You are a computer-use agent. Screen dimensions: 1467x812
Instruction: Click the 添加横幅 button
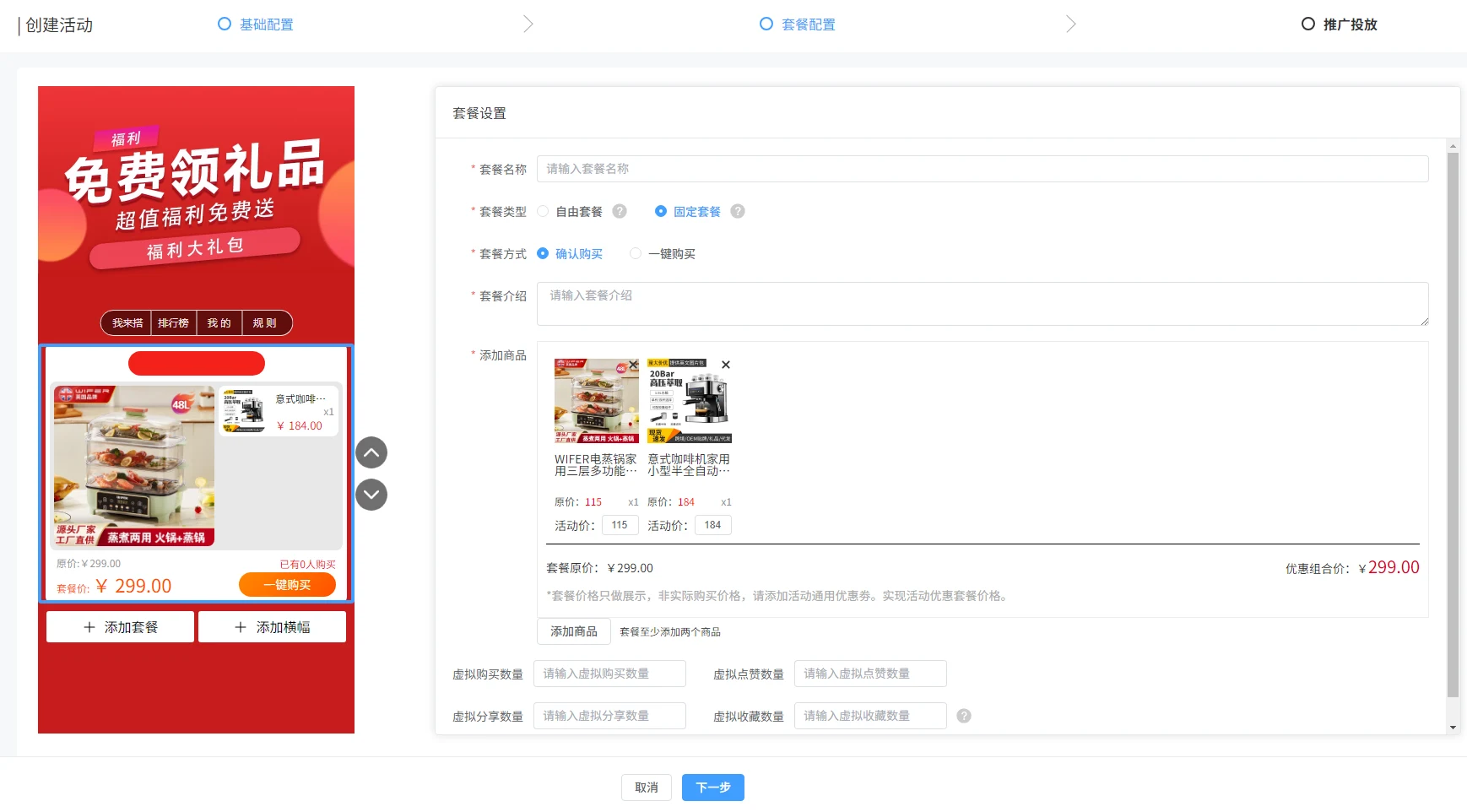point(272,627)
